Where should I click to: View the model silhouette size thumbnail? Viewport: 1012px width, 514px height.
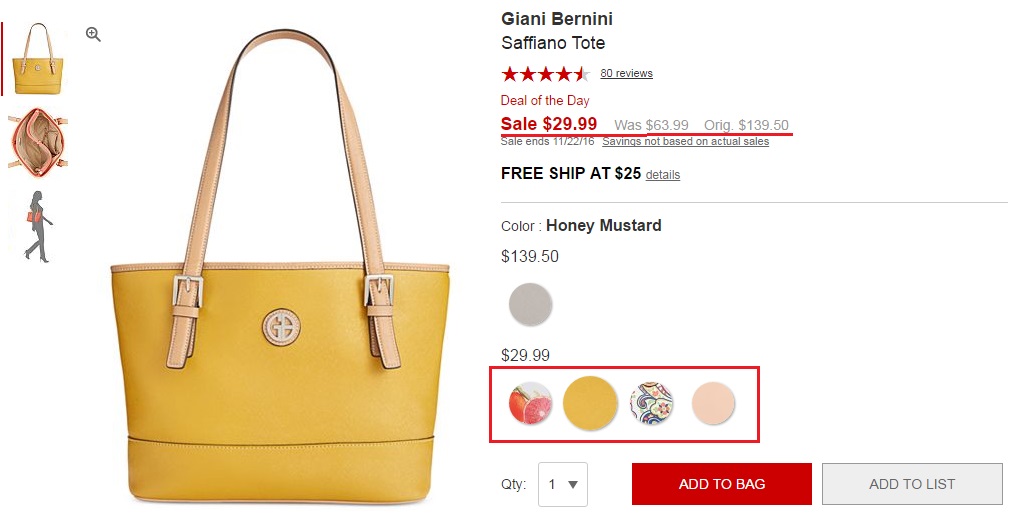point(37,225)
